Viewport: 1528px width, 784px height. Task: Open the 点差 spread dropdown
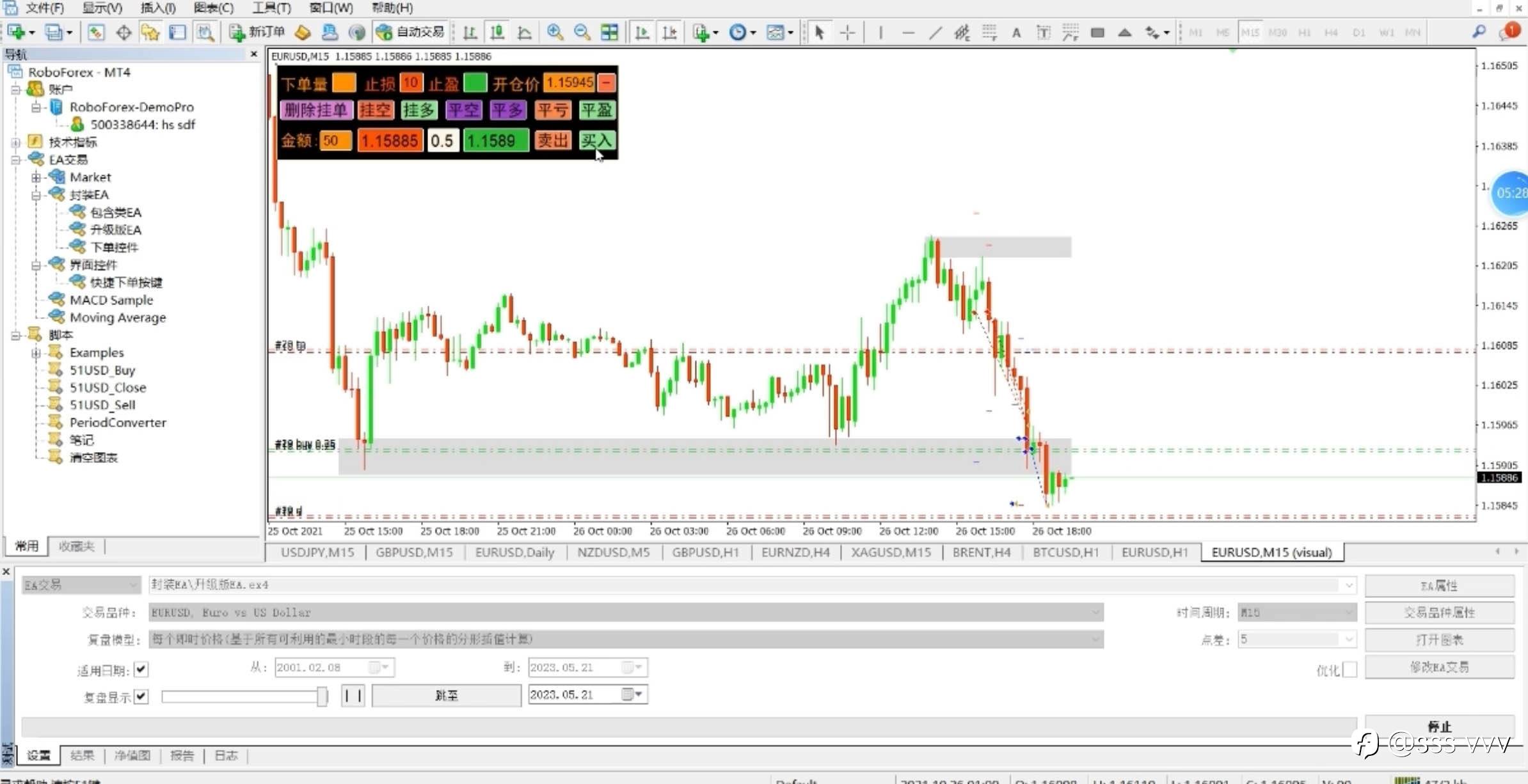pyautogui.click(x=1348, y=639)
